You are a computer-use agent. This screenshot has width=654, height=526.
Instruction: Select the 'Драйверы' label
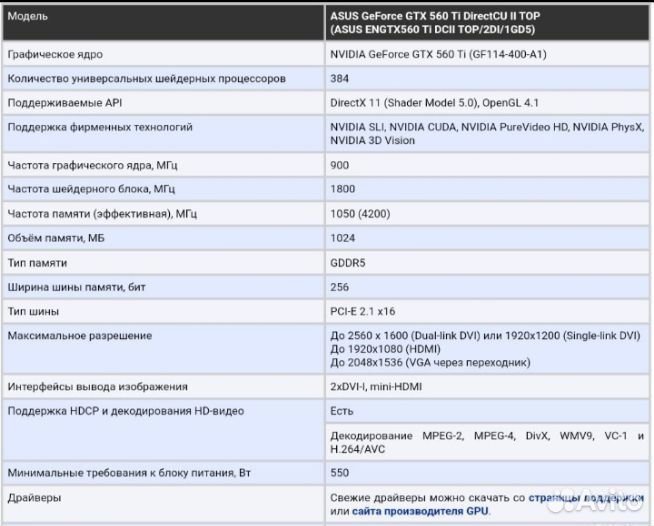34,498
